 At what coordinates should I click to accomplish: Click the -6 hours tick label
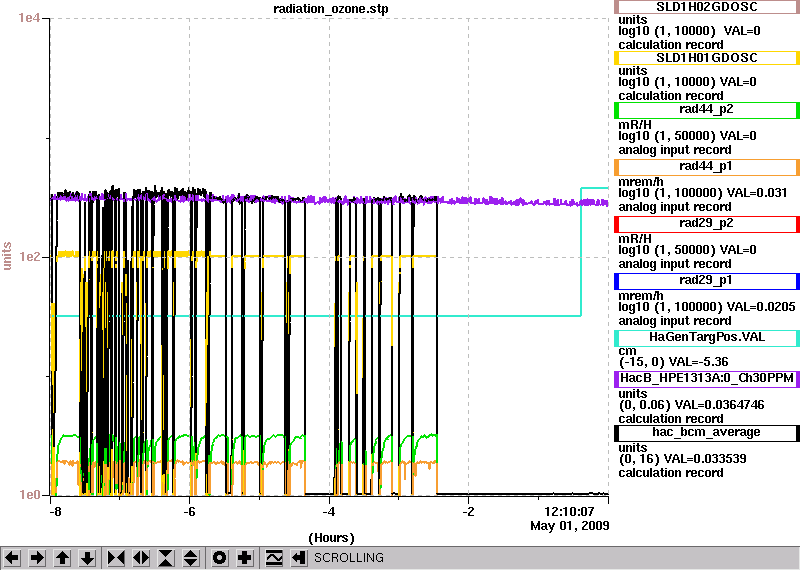pos(189,511)
